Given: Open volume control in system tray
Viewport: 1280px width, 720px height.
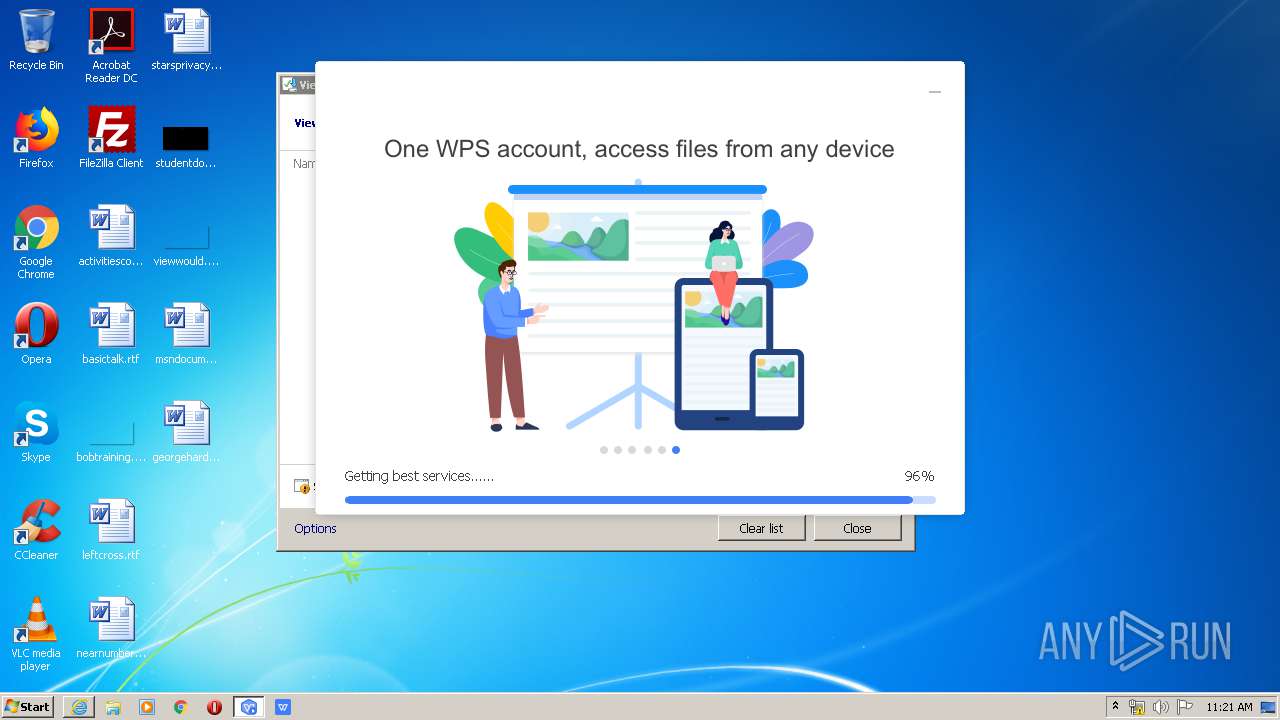Looking at the screenshot, I should [x=1161, y=707].
